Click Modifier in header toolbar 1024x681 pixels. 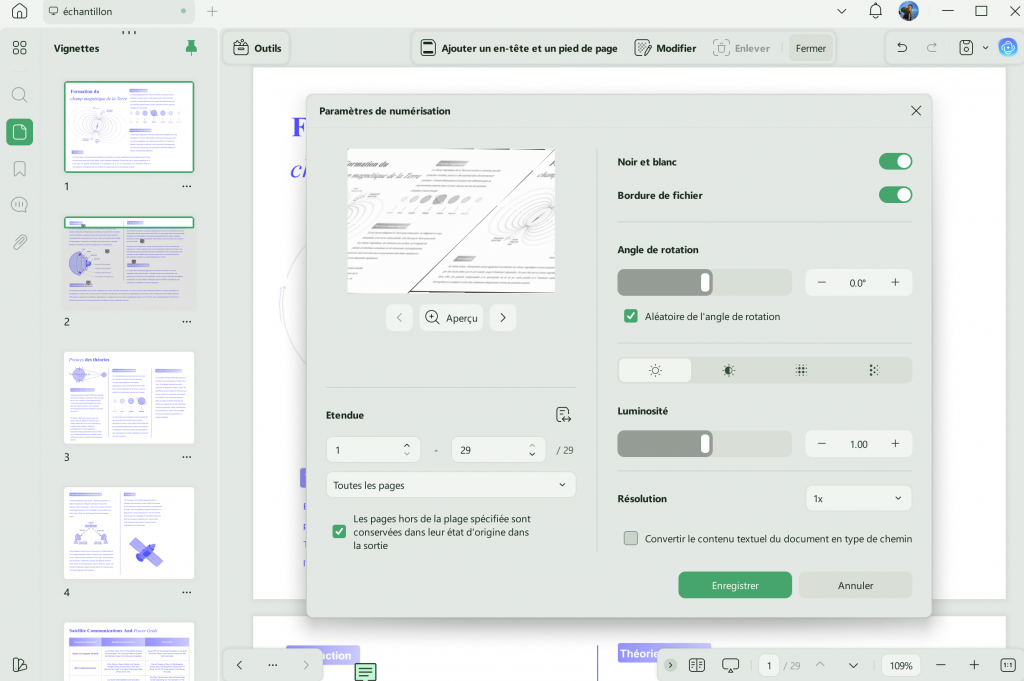click(665, 48)
